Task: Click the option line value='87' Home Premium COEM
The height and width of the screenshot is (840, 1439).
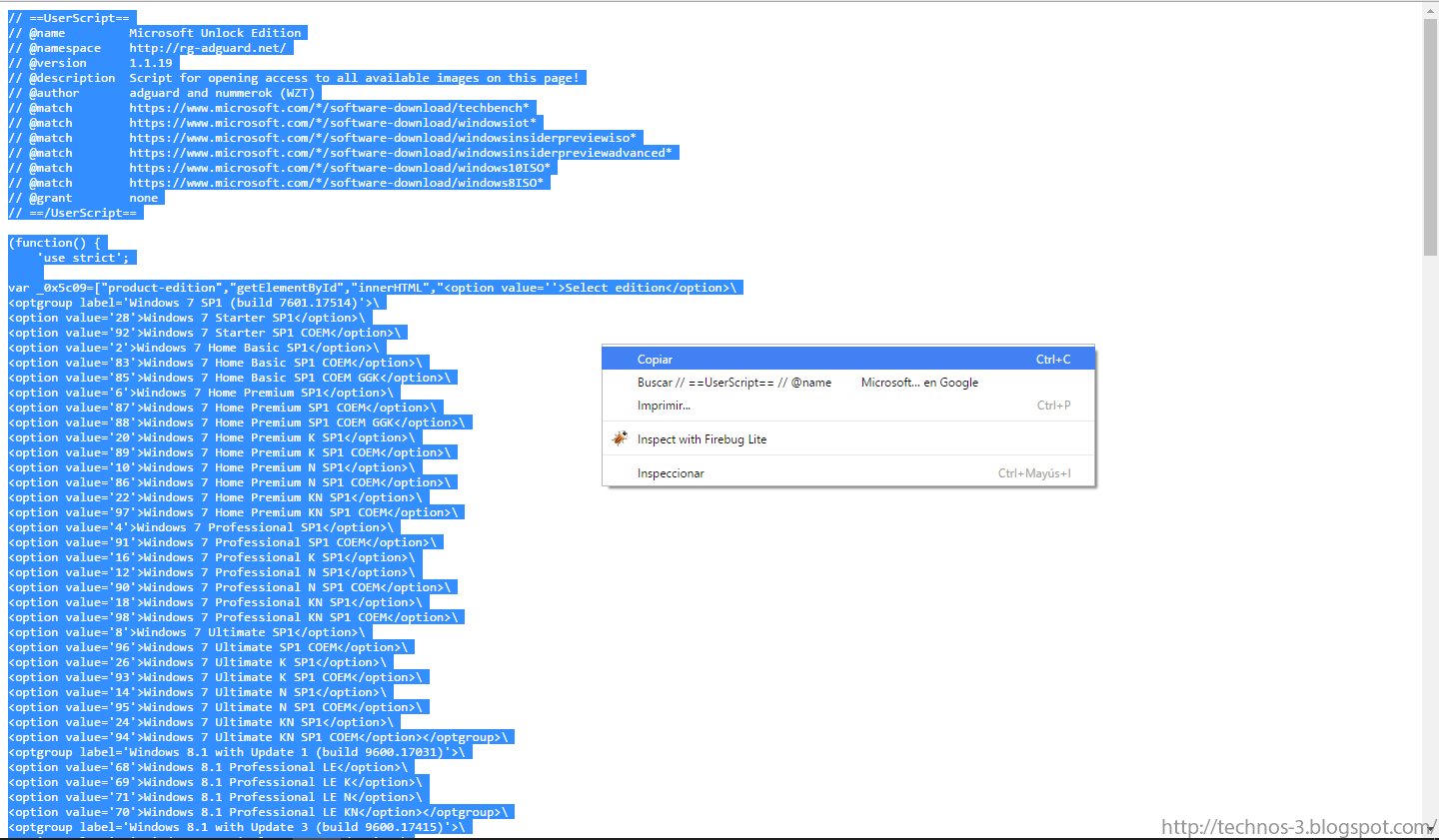Action: [223, 408]
